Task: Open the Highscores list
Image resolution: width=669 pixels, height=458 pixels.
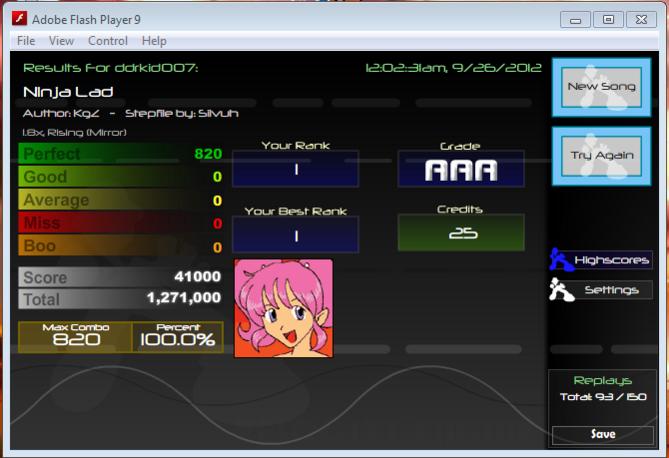Action: click(611, 260)
